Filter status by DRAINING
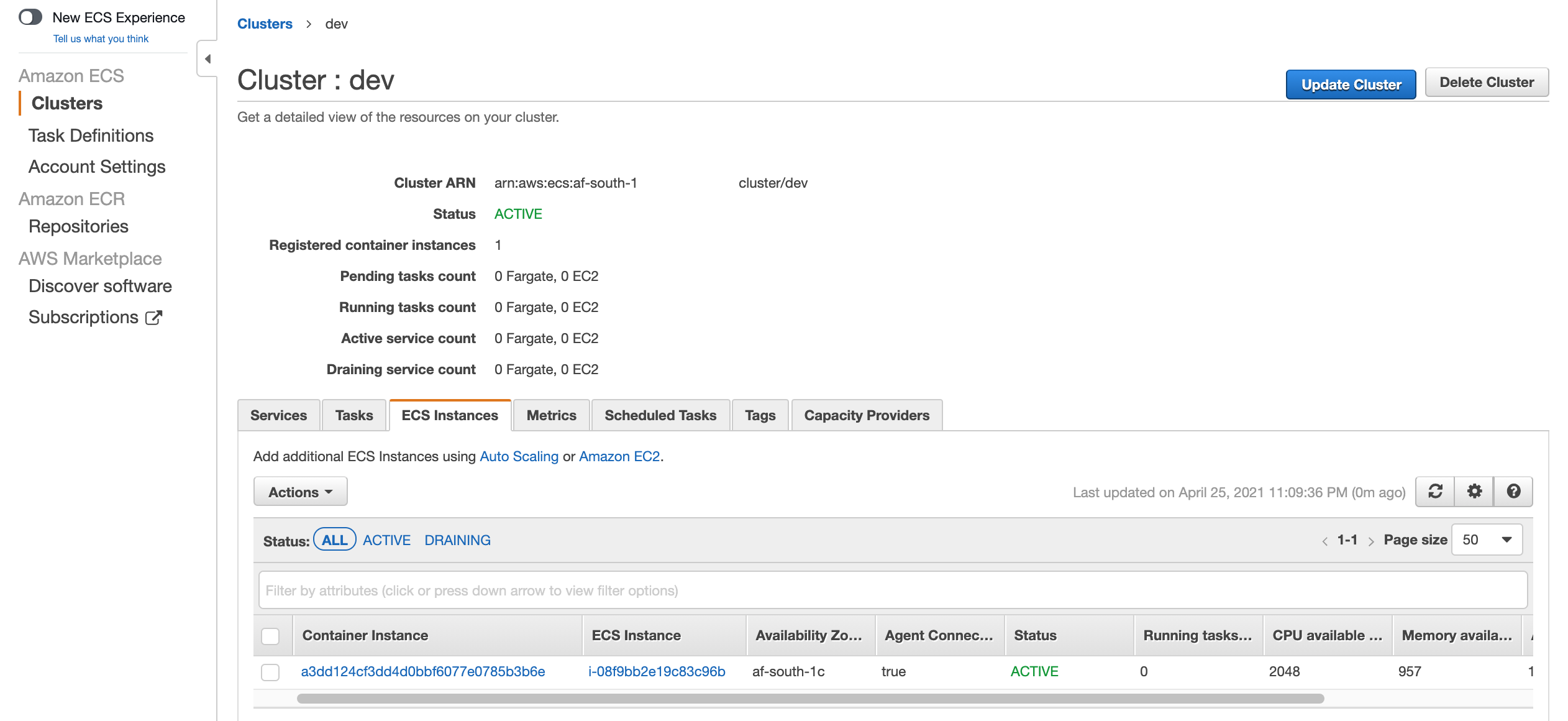The image size is (1568, 721). pyautogui.click(x=457, y=540)
